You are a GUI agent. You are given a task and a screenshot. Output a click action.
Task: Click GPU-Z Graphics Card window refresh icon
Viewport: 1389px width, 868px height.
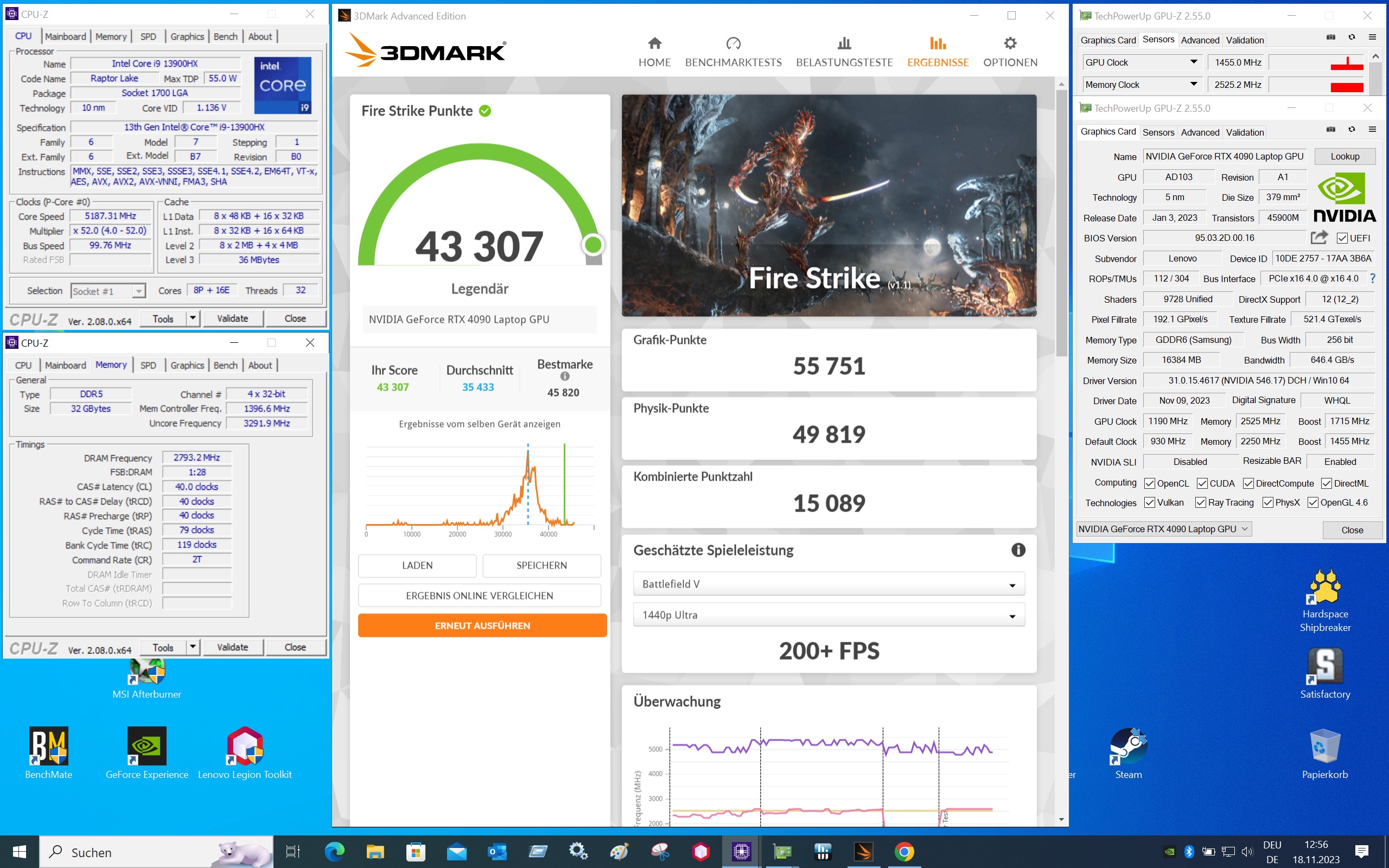1352,130
